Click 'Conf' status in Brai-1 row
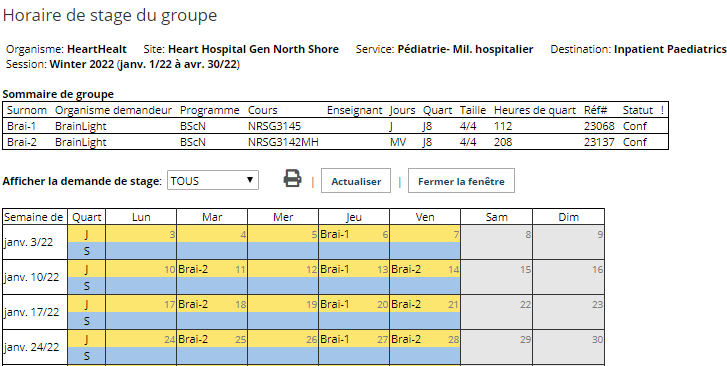 pos(635,126)
